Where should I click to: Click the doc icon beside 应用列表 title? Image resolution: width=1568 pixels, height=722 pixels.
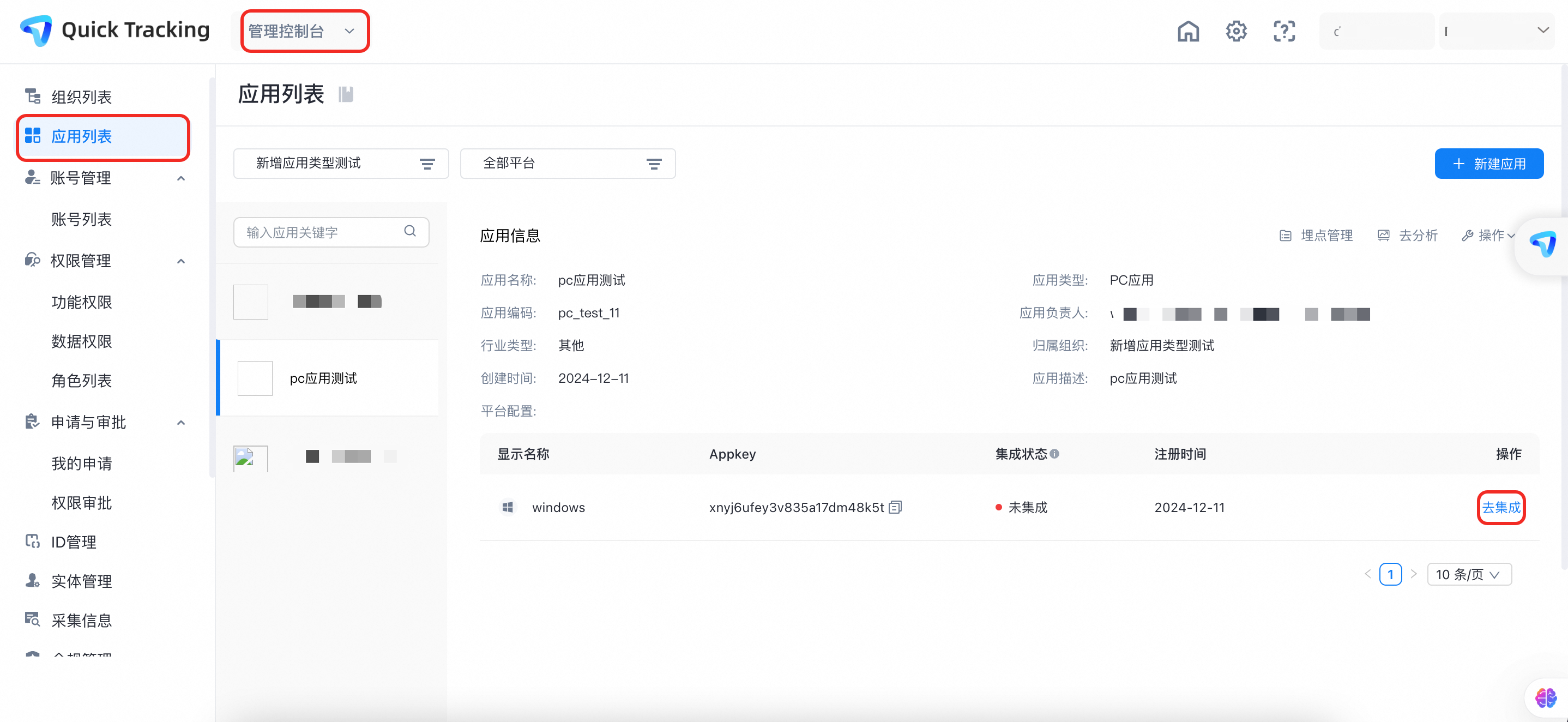[346, 94]
